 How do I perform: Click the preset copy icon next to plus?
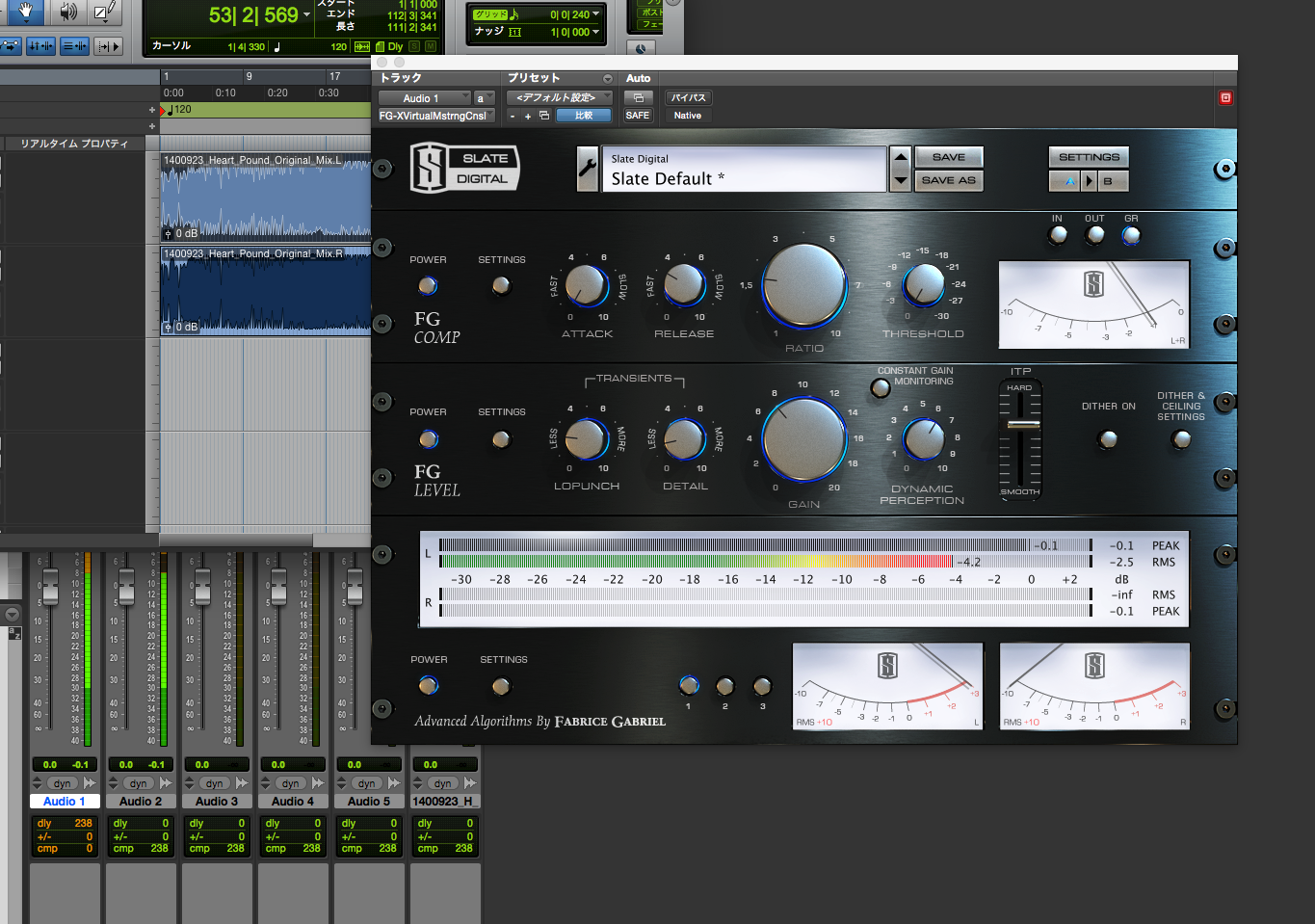(544, 116)
